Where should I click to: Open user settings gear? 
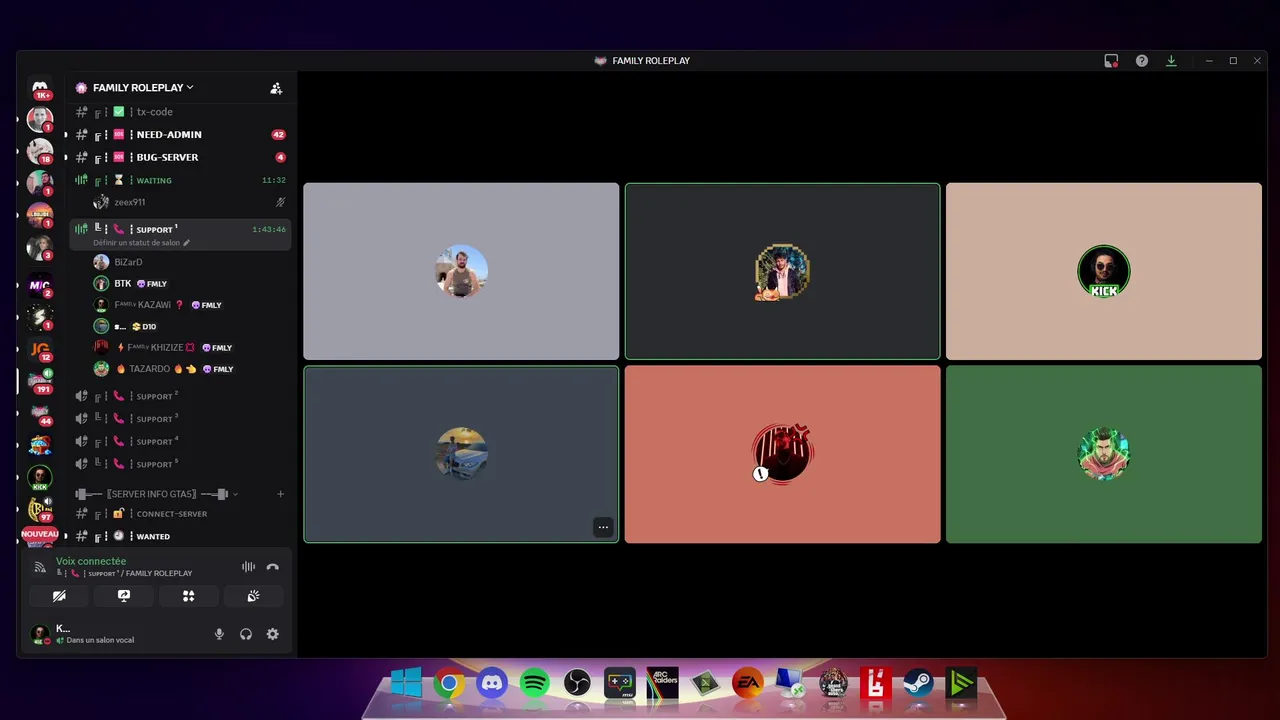pos(273,634)
